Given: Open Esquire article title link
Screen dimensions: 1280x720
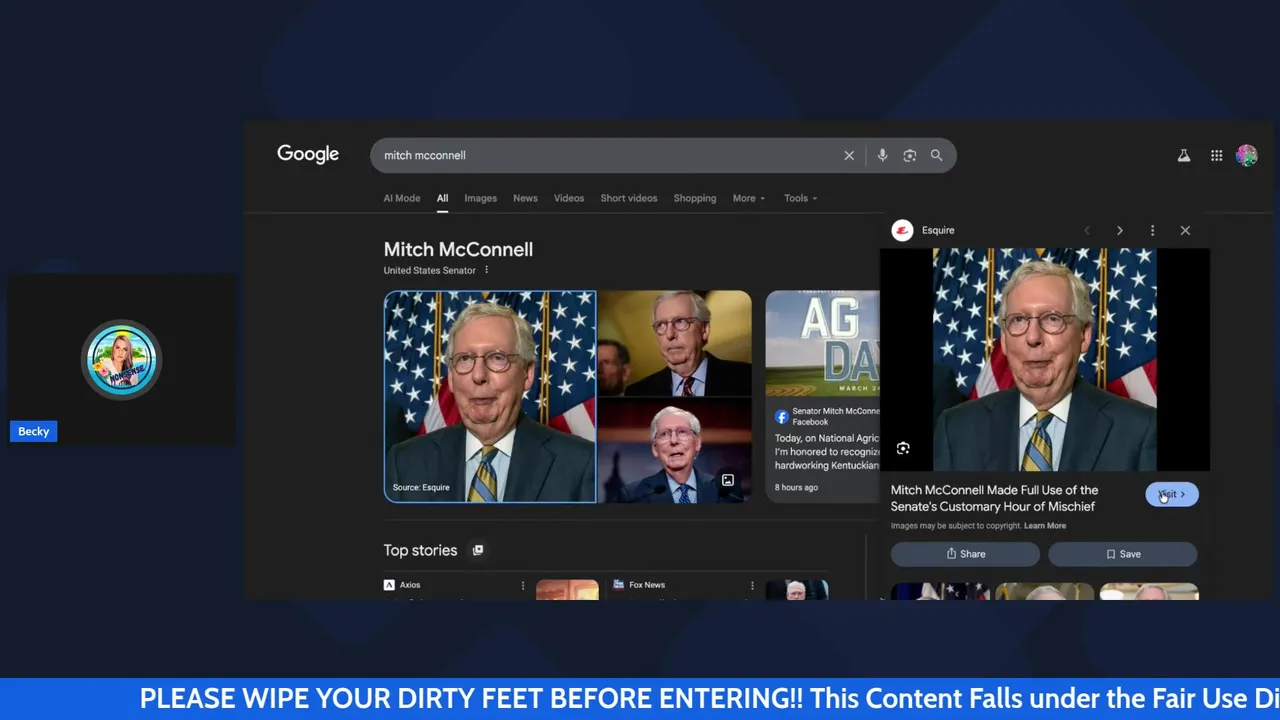Looking at the screenshot, I should (995, 498).
